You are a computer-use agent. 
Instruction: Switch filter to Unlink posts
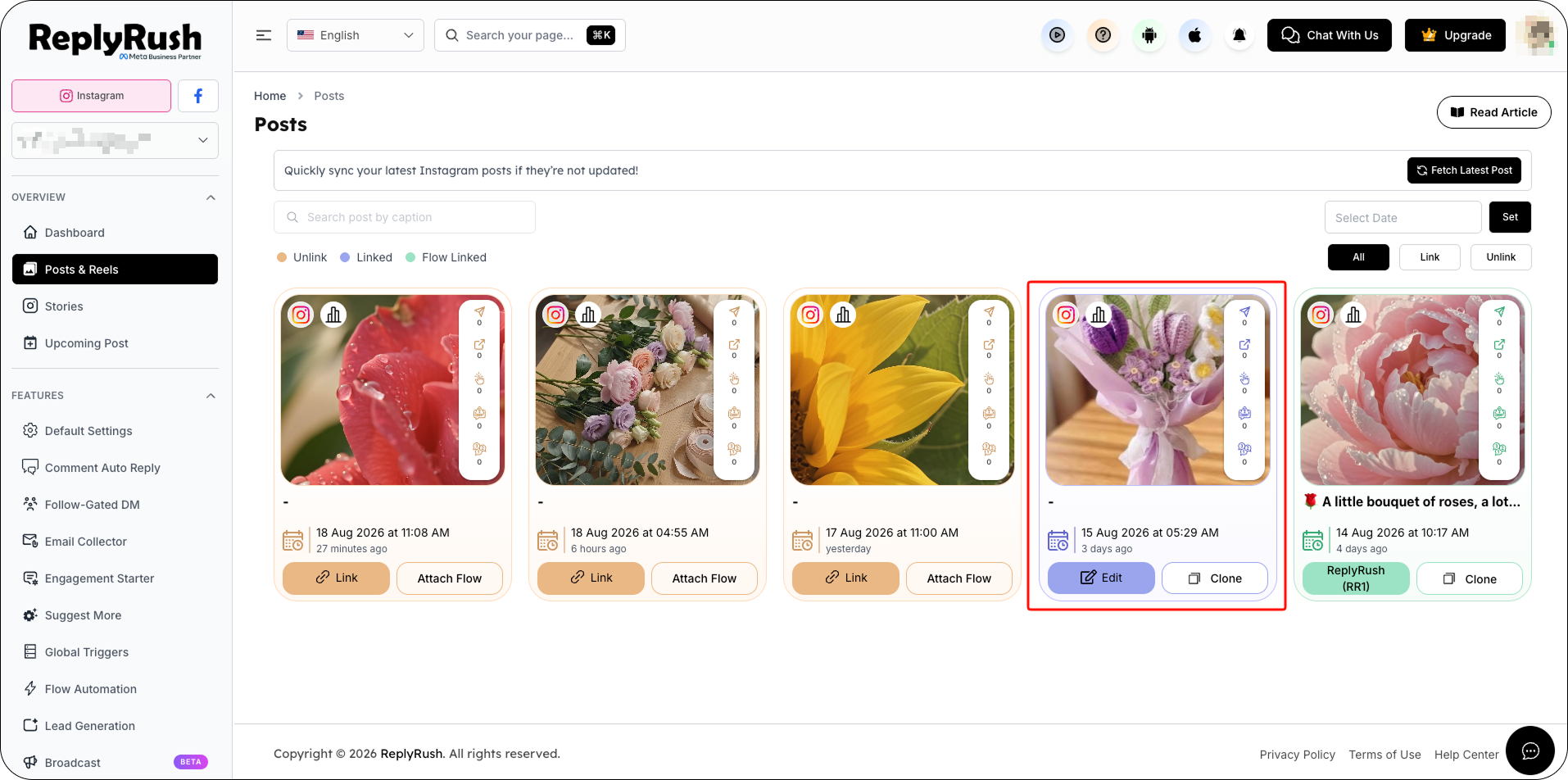(x=1501, y=257)
